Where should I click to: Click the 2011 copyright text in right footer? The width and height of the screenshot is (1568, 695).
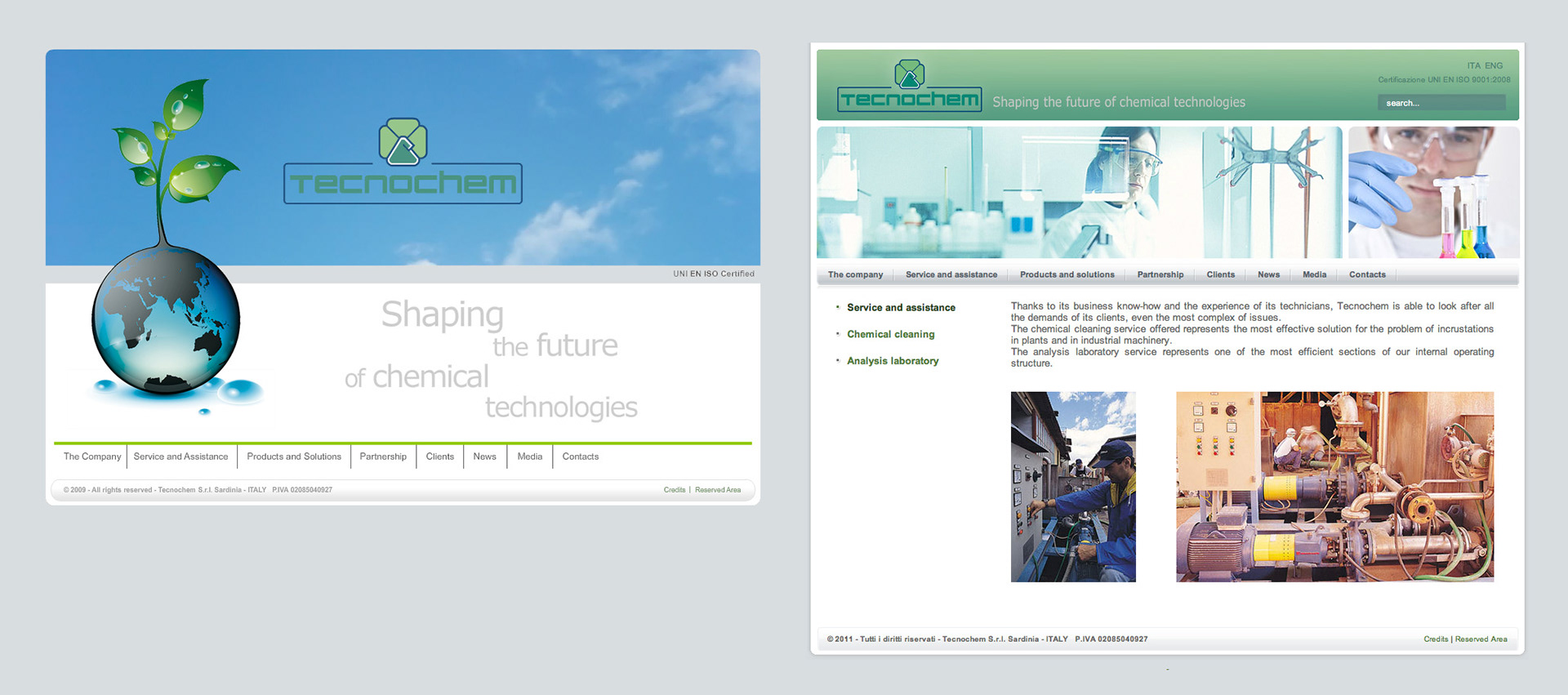[x=987, y=639]
